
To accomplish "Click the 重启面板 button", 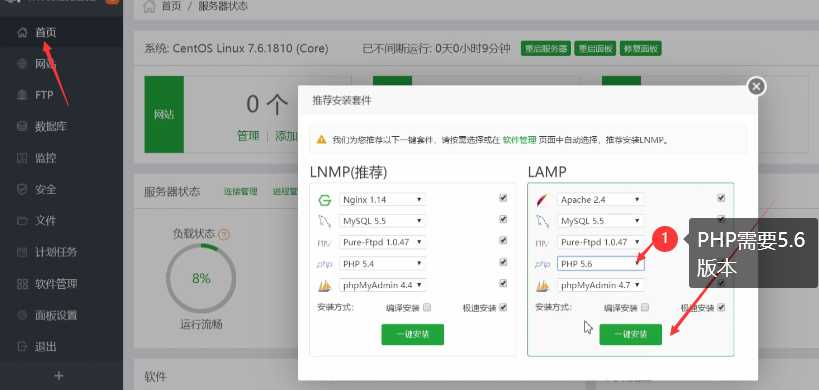I will pyautogui.click(x=595, y=49).
